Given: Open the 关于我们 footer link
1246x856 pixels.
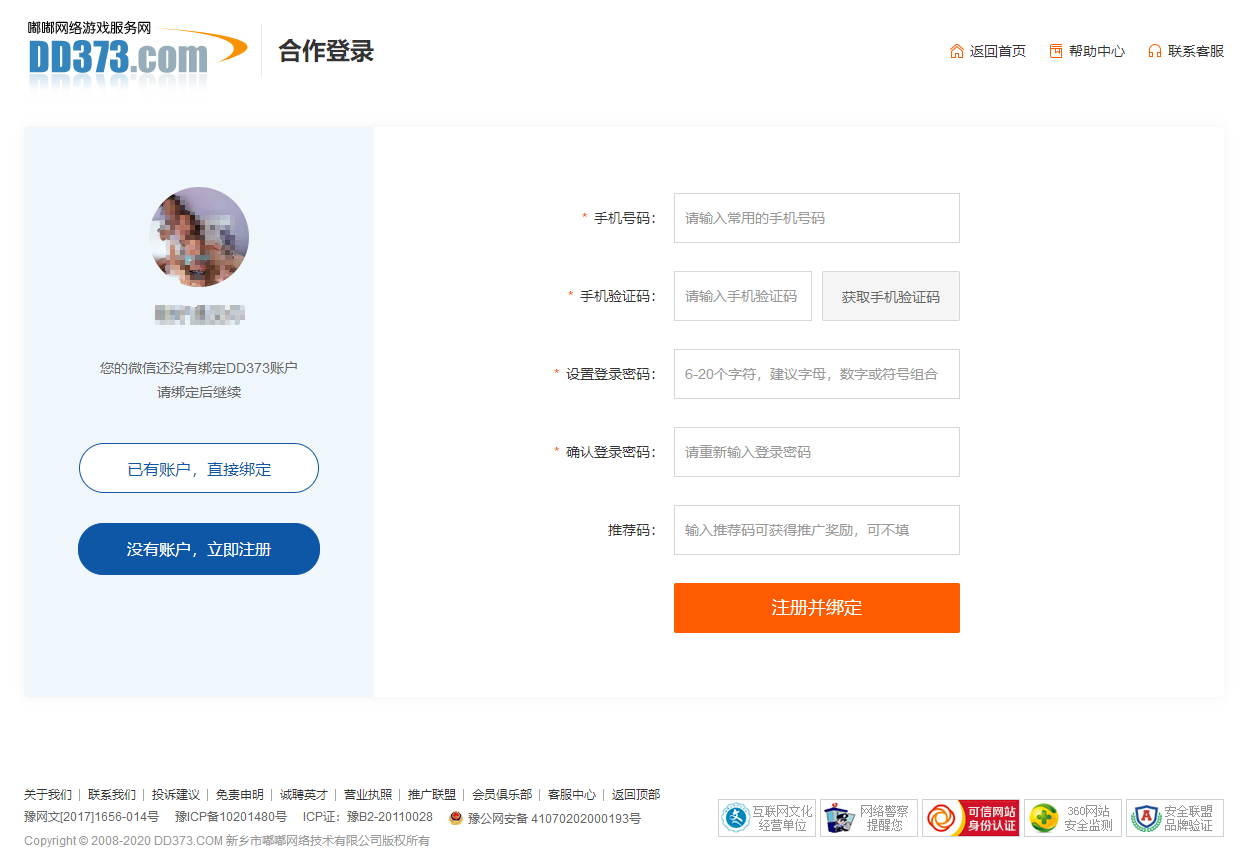Looking at the screenshot, I should tap(48, 795).
